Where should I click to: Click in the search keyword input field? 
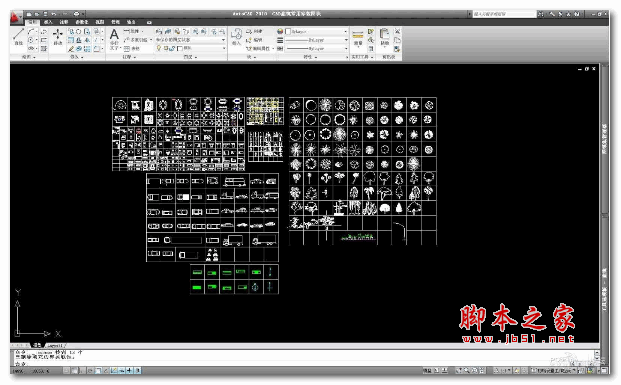point(504,14)
